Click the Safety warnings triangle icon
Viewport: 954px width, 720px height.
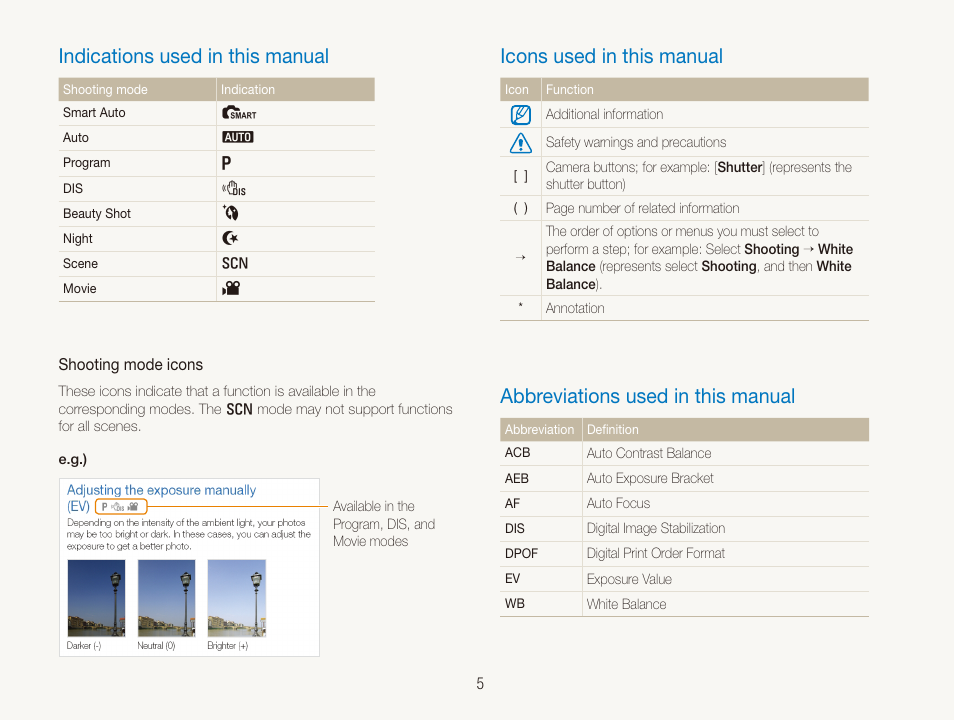(521, 143)
